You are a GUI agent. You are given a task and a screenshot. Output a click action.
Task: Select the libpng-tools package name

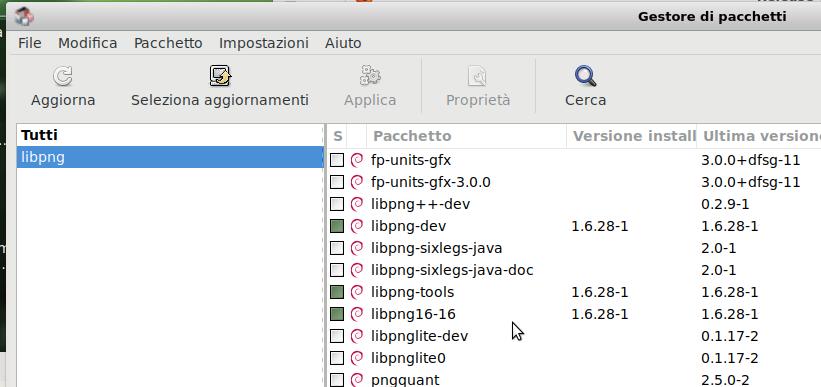point(413,292)
